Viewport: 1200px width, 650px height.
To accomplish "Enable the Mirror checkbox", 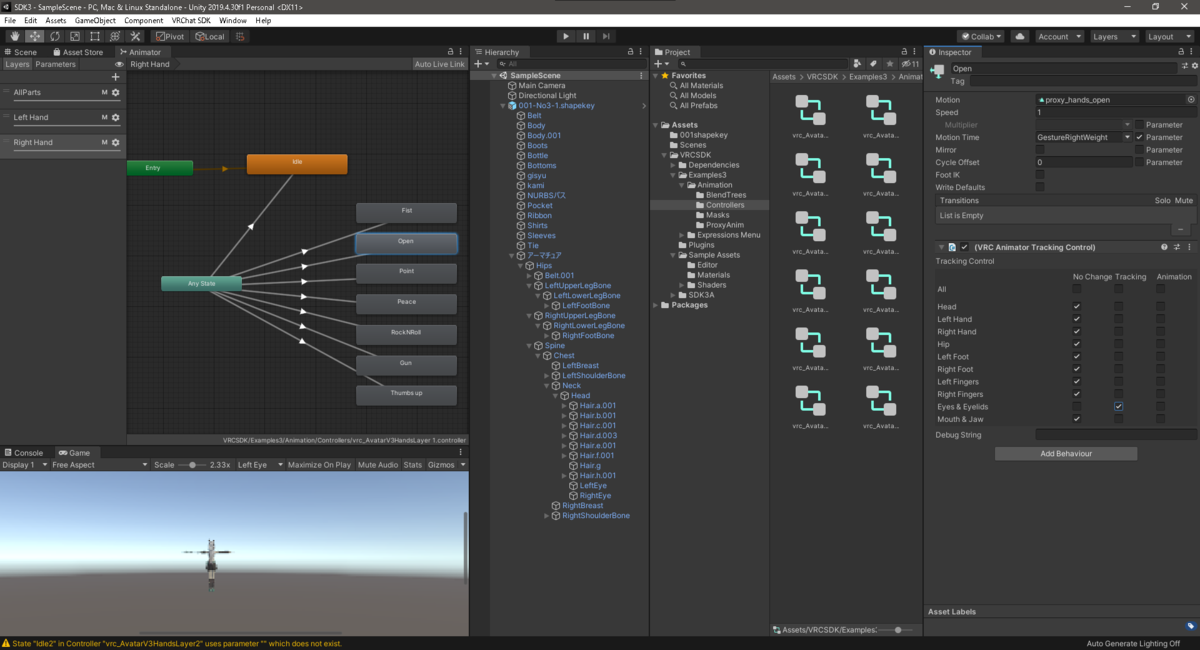I will tap(1040, 150).
